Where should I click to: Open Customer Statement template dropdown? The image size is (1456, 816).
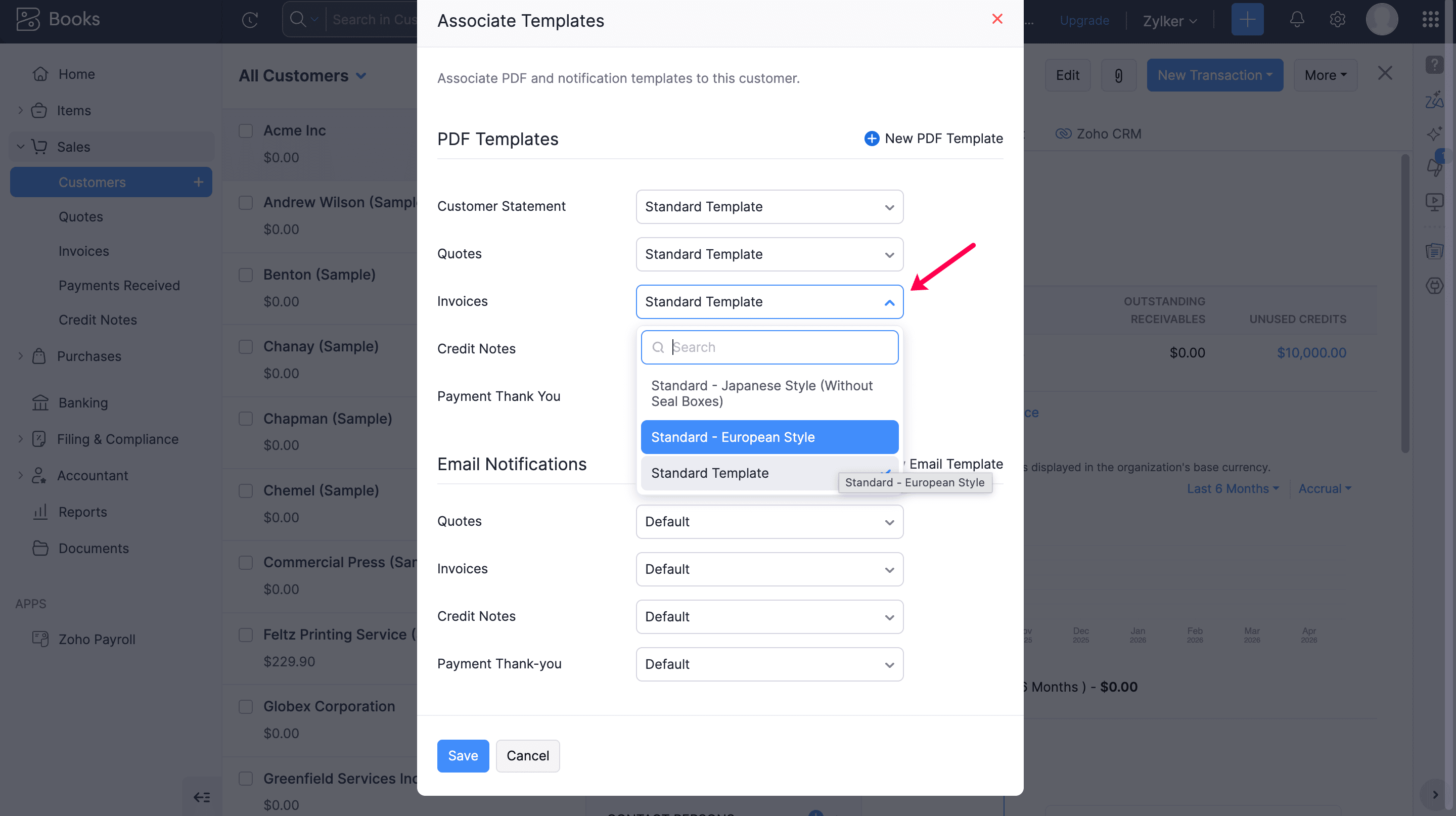(768, 207)
